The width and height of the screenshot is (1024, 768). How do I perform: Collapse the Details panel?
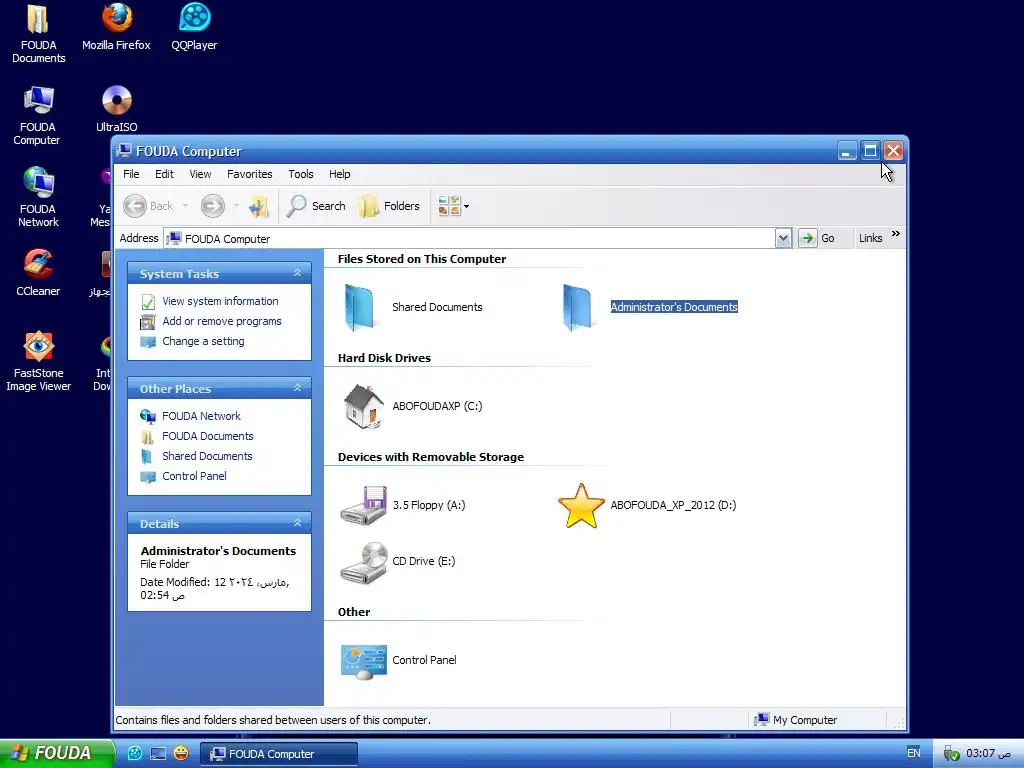coord(298,522)
